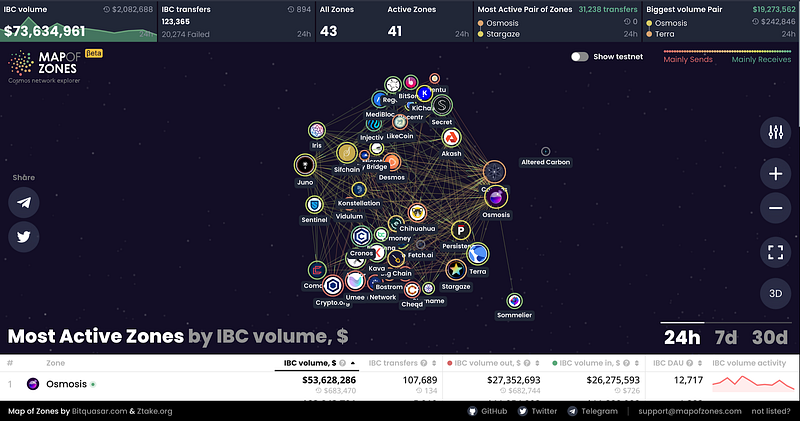Screen dimensions: 800x421
Task: Open the Bitquasar.com footer link
Action: (x=99, y=411)
